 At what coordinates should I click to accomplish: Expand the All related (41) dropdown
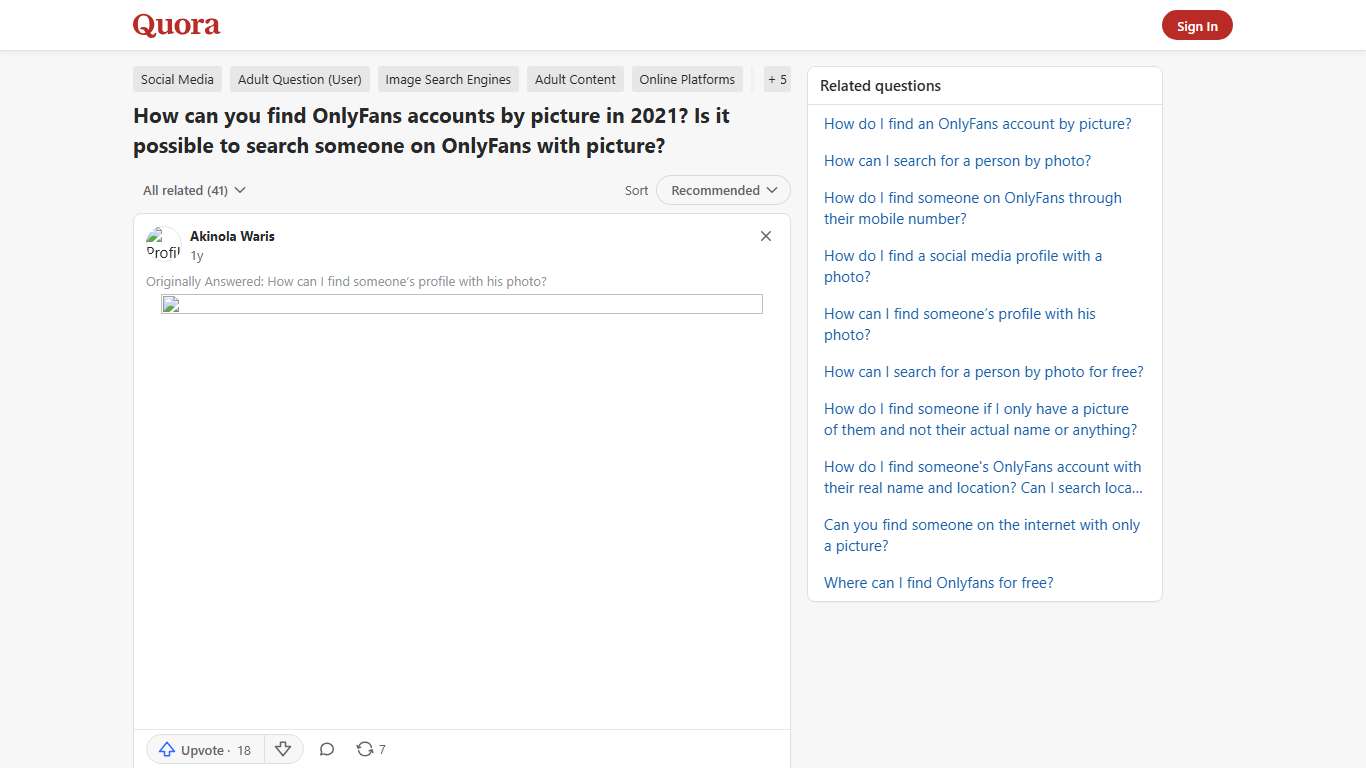pos(193,190)
